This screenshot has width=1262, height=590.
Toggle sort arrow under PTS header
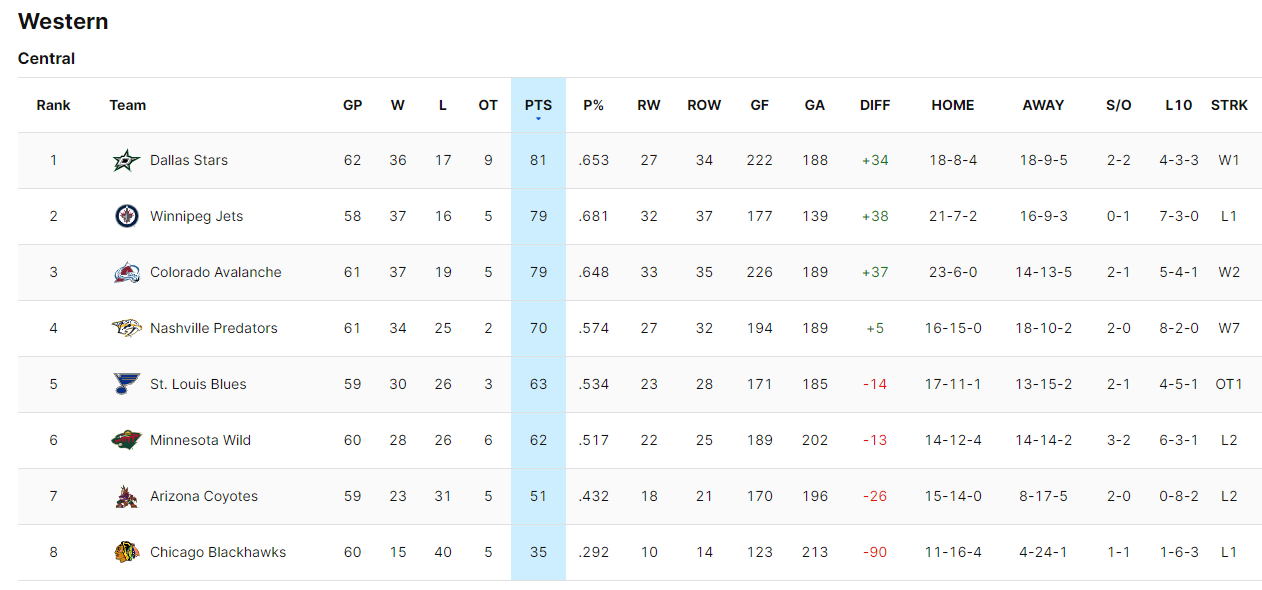(x=538, y=119)
